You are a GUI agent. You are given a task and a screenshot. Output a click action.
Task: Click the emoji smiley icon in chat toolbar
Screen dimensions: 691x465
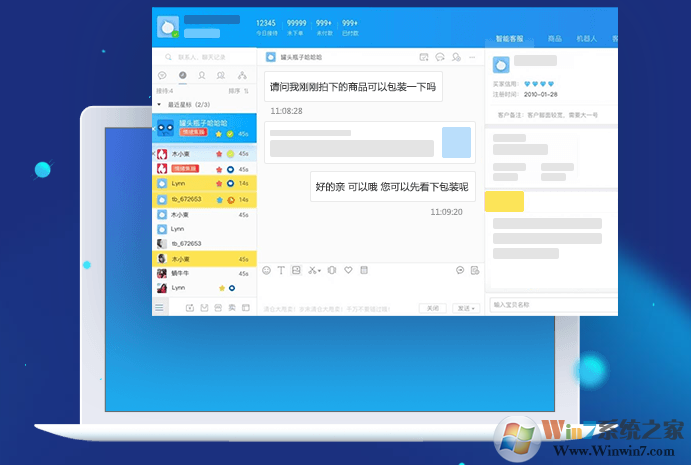[x=266, y=270]
